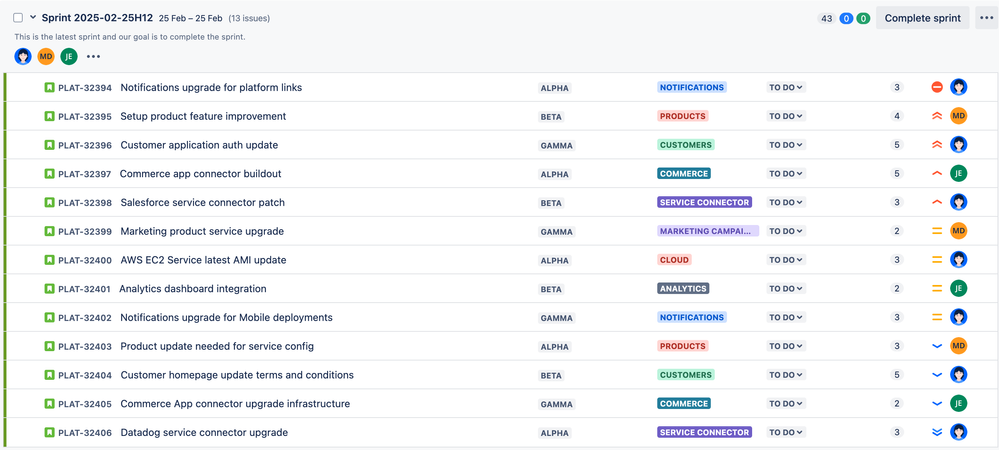Click the story points estimate for PLAT-32404
The height and width of the screenshot is (450, 999).
point(897,376)
